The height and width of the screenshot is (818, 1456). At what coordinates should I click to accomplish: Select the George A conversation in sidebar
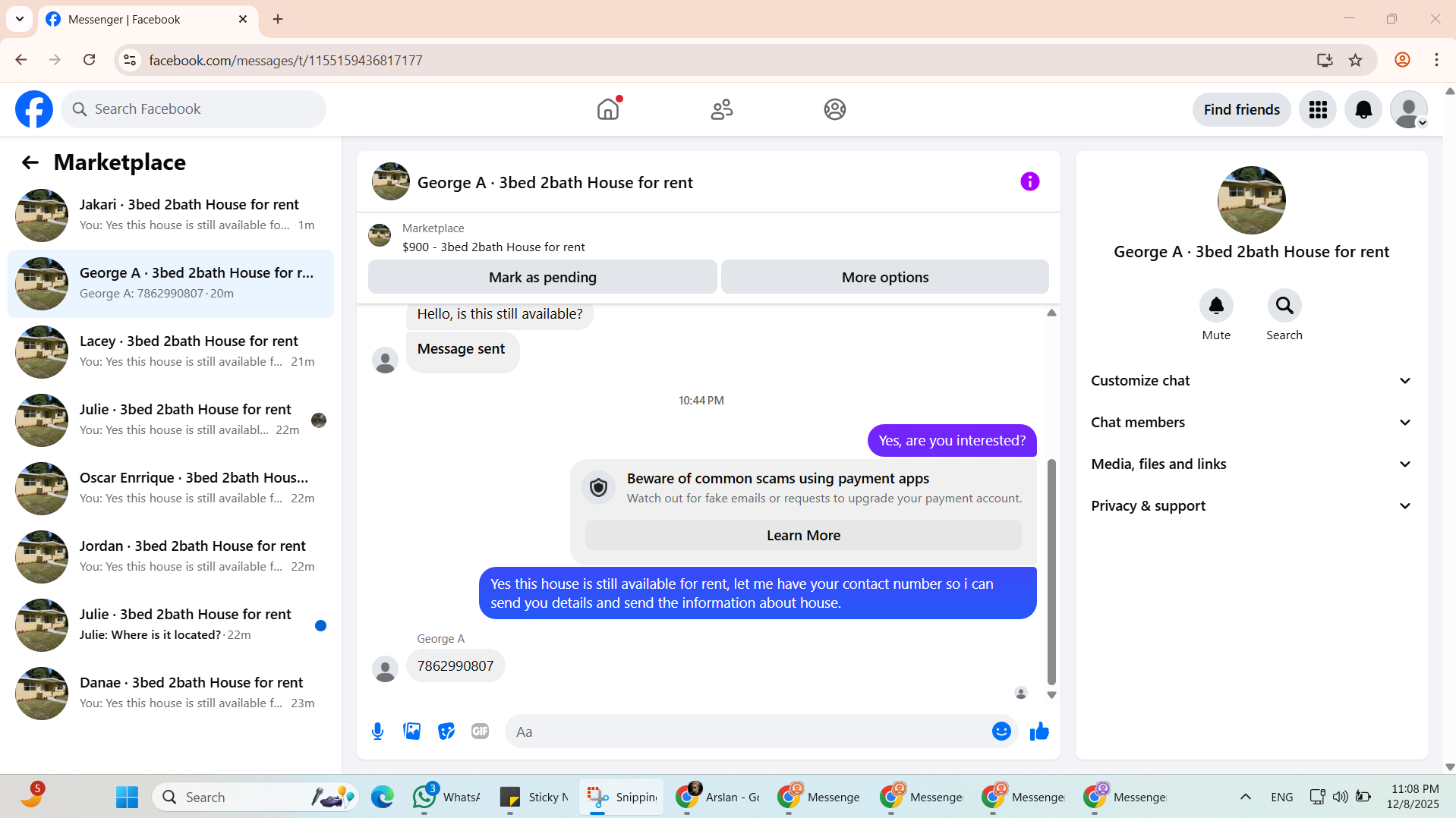[171, 284]
